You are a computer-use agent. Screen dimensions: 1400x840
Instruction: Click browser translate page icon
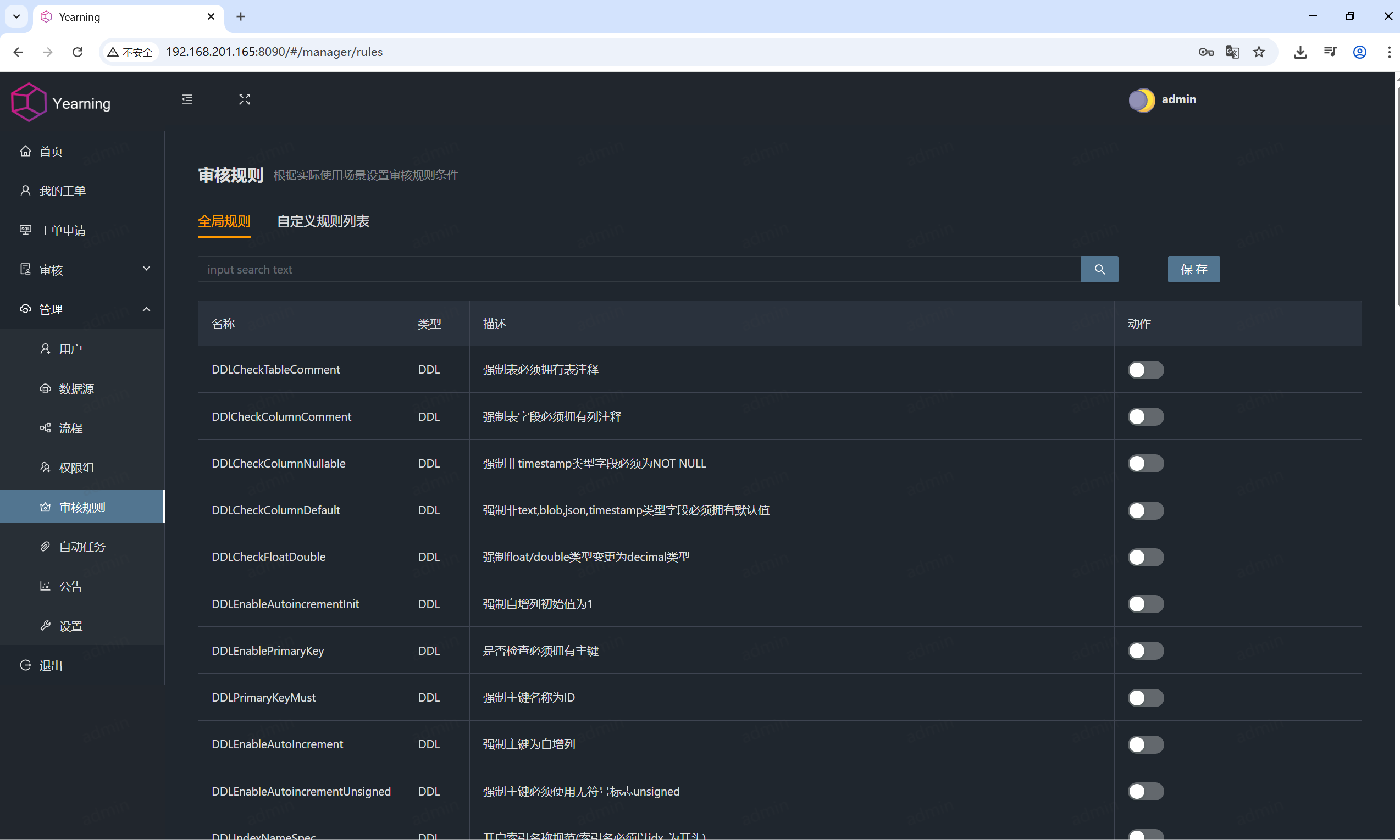pyautogui.click(x=1232, y=52)
